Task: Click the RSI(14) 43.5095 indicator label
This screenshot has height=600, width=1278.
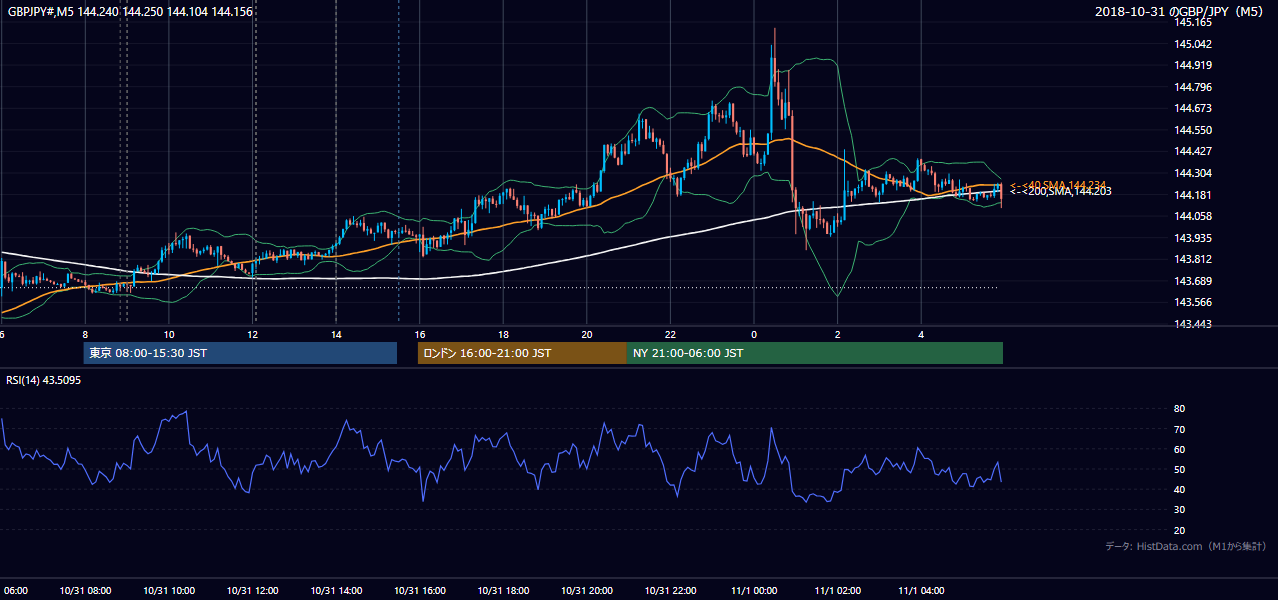Action: pos(44,379)
